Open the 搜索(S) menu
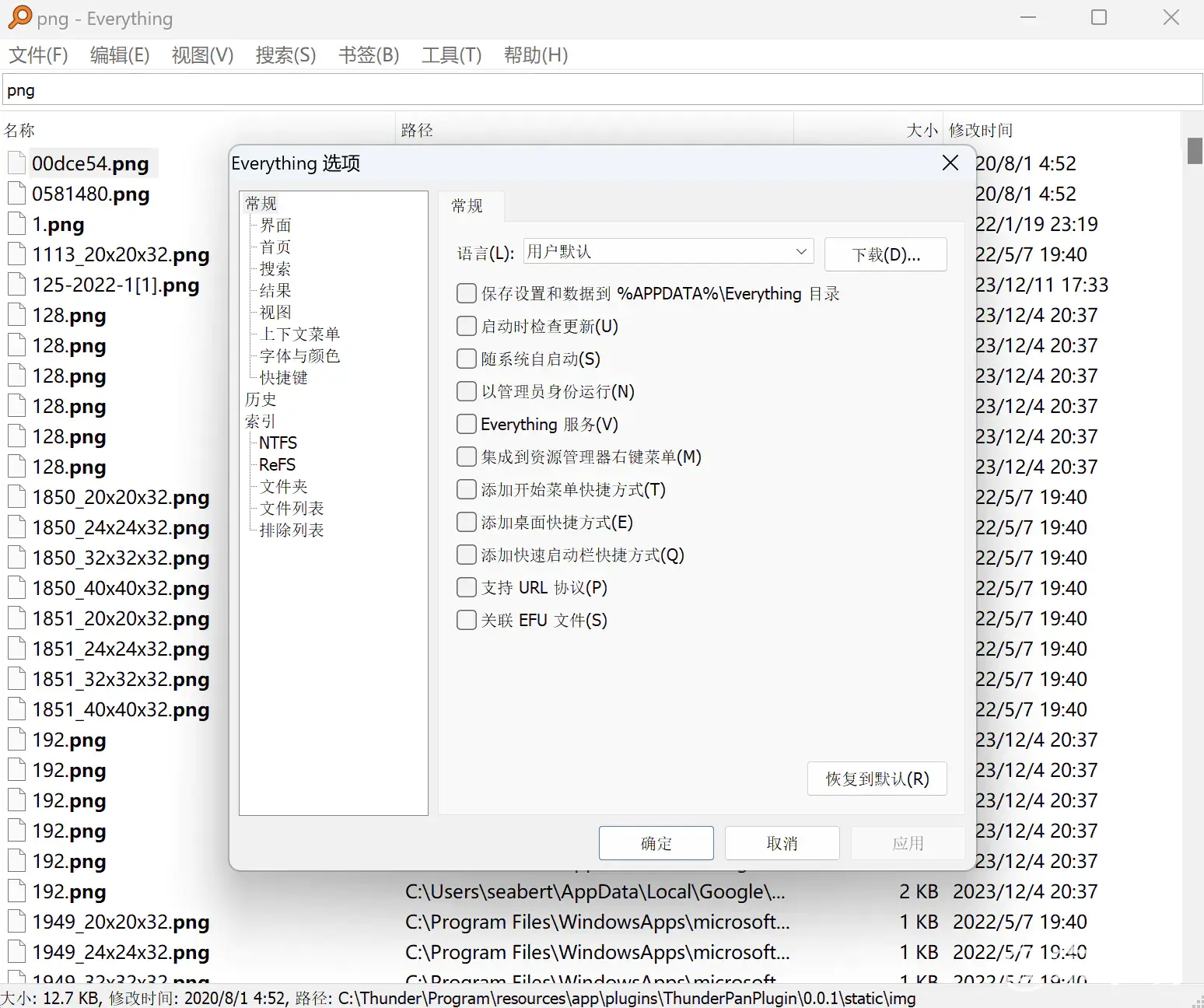This screenshot has height=1008, width=1204. [285, 55]
